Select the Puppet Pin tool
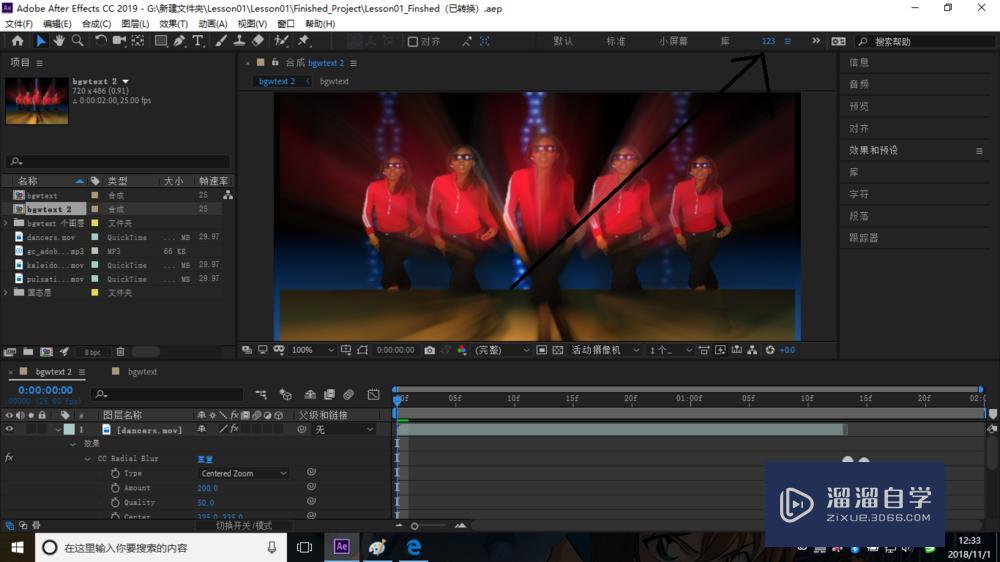 pos(304,41)
